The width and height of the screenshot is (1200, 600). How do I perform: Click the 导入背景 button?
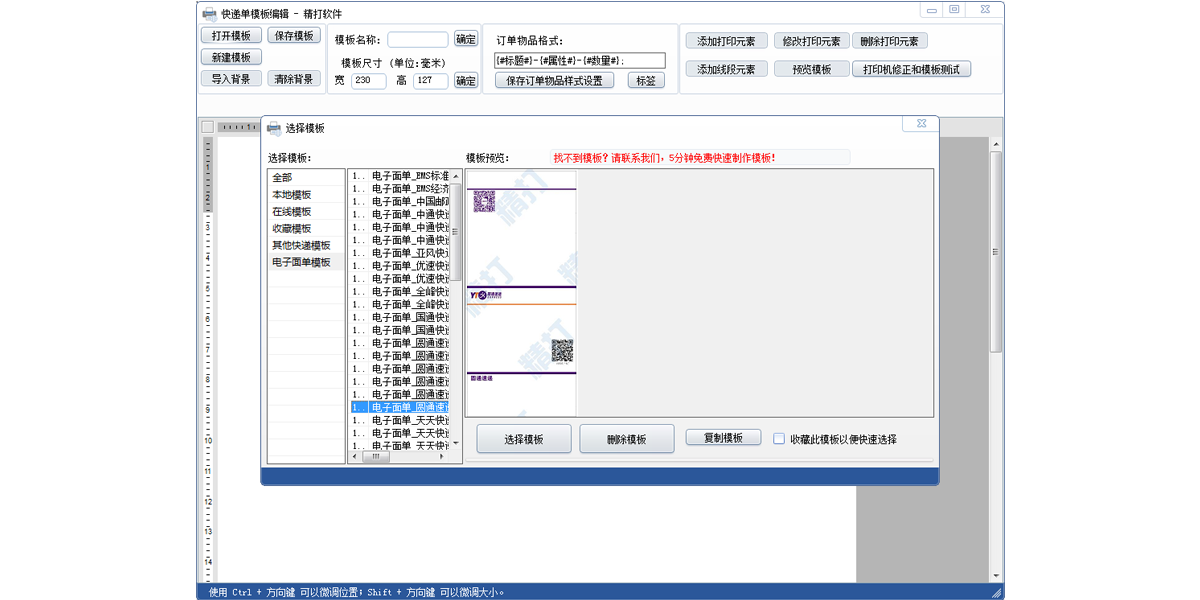point(231,78)
